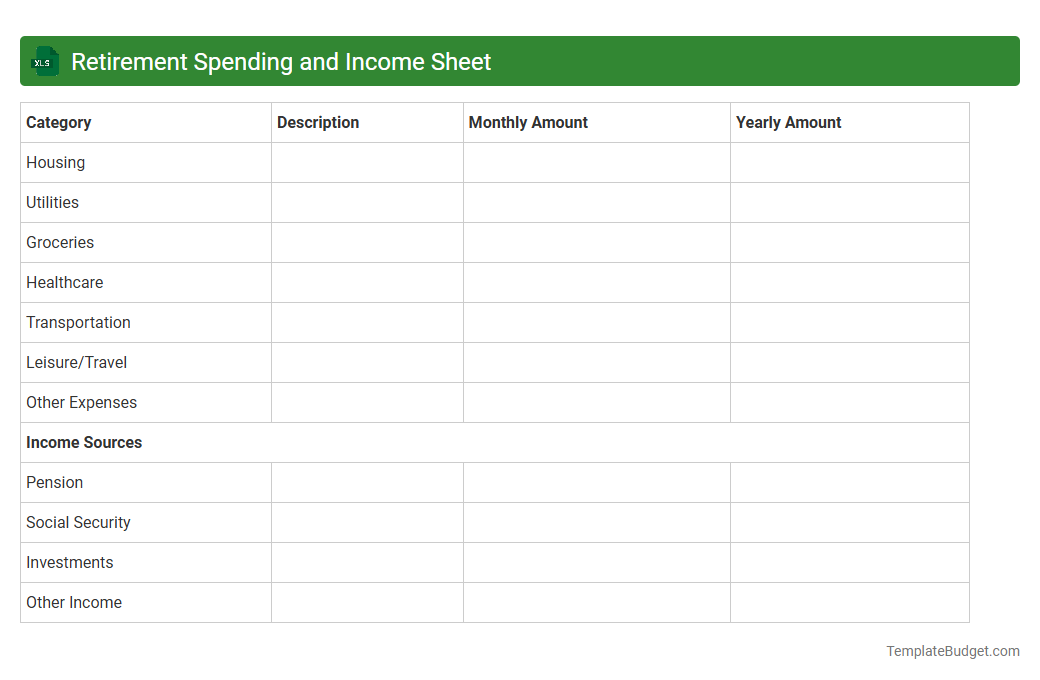Select the Income Sources section header

click(84, 442)
